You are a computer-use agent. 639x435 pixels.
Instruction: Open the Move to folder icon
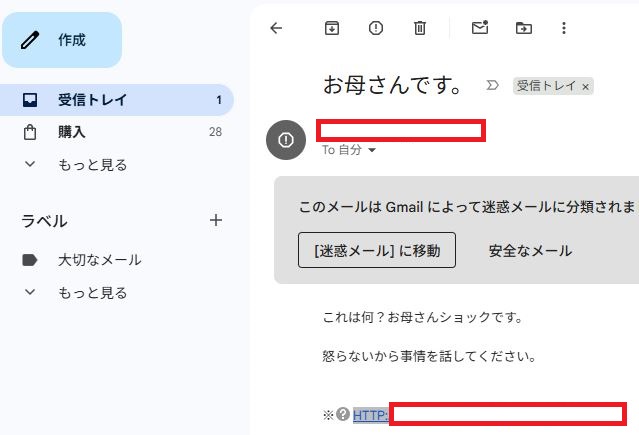pos(523,28)
